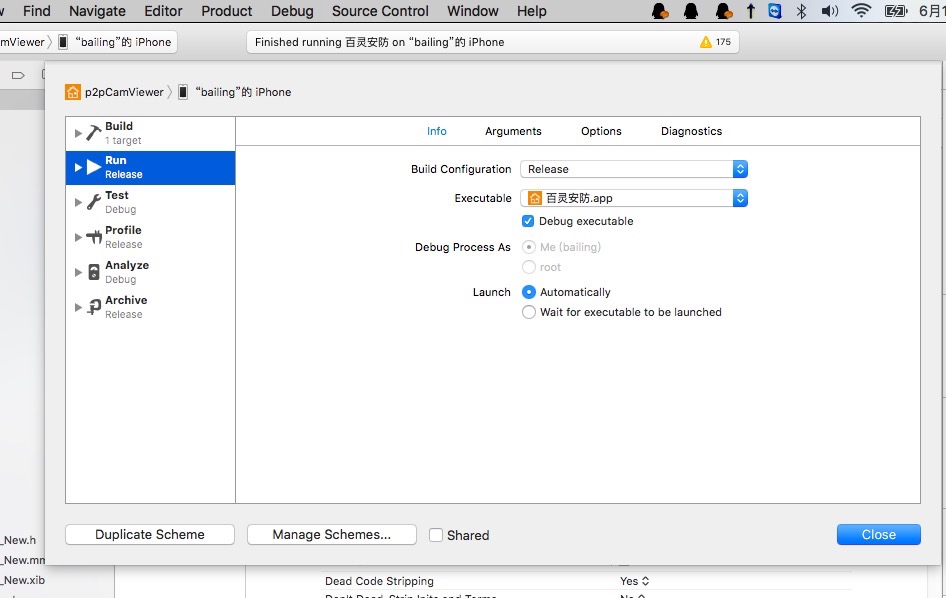The width and height of the screenshot is (946, 598).
Task: Expand the Profile disclosure triangle
Action: pos(78,237)
